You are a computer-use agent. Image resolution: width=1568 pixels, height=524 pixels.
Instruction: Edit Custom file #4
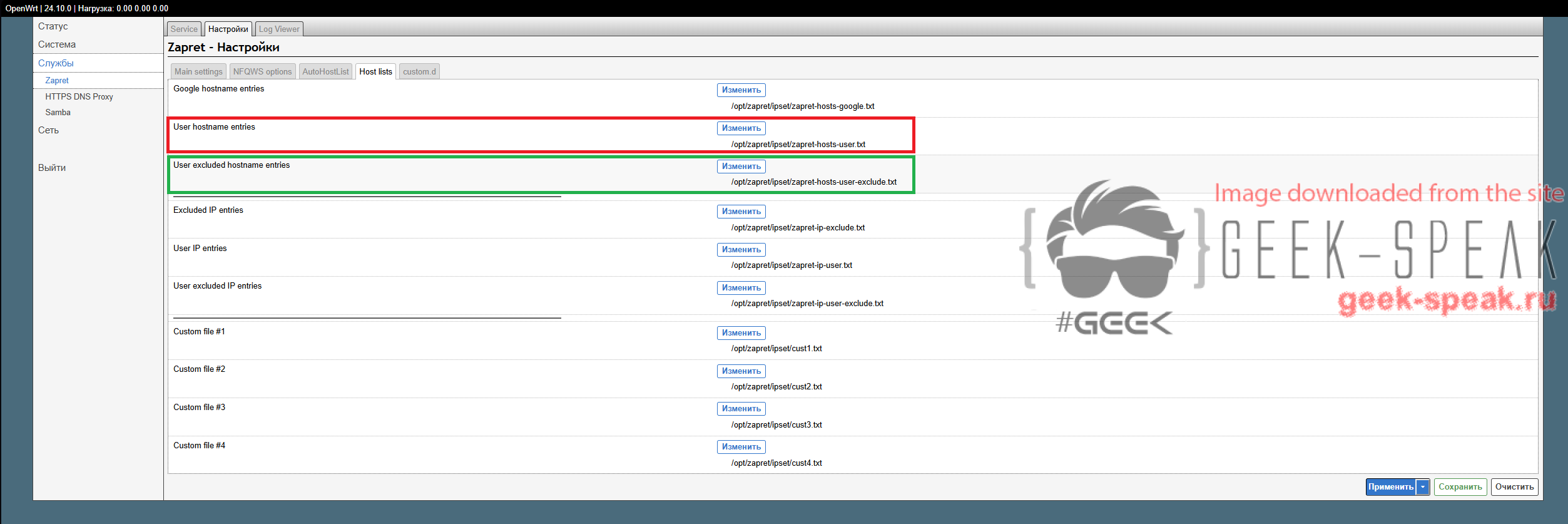point(741,447)
